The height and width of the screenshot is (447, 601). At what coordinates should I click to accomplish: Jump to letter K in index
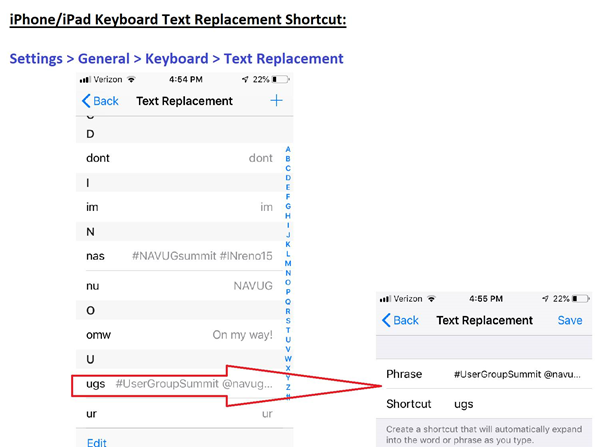pyautogui.click(x=288, y=244)
